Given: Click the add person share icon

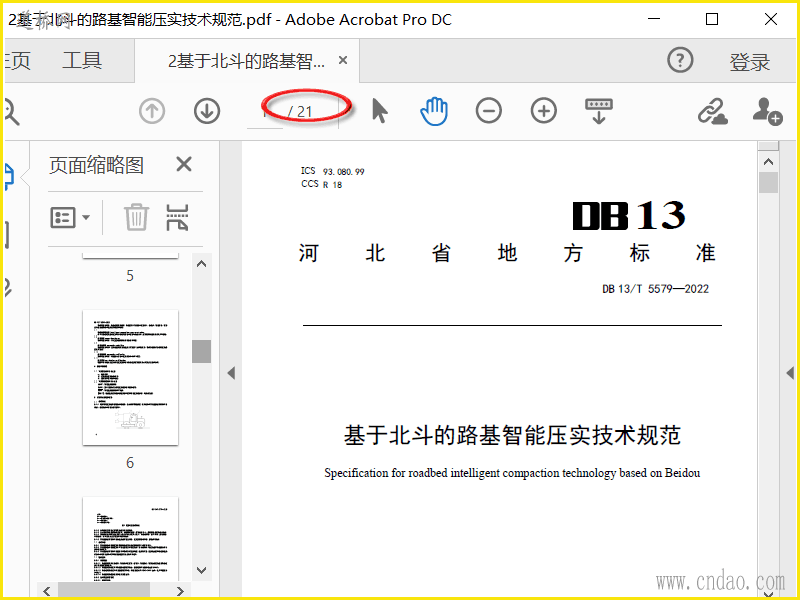Looking at the screenshot, I should pos(767,111).
